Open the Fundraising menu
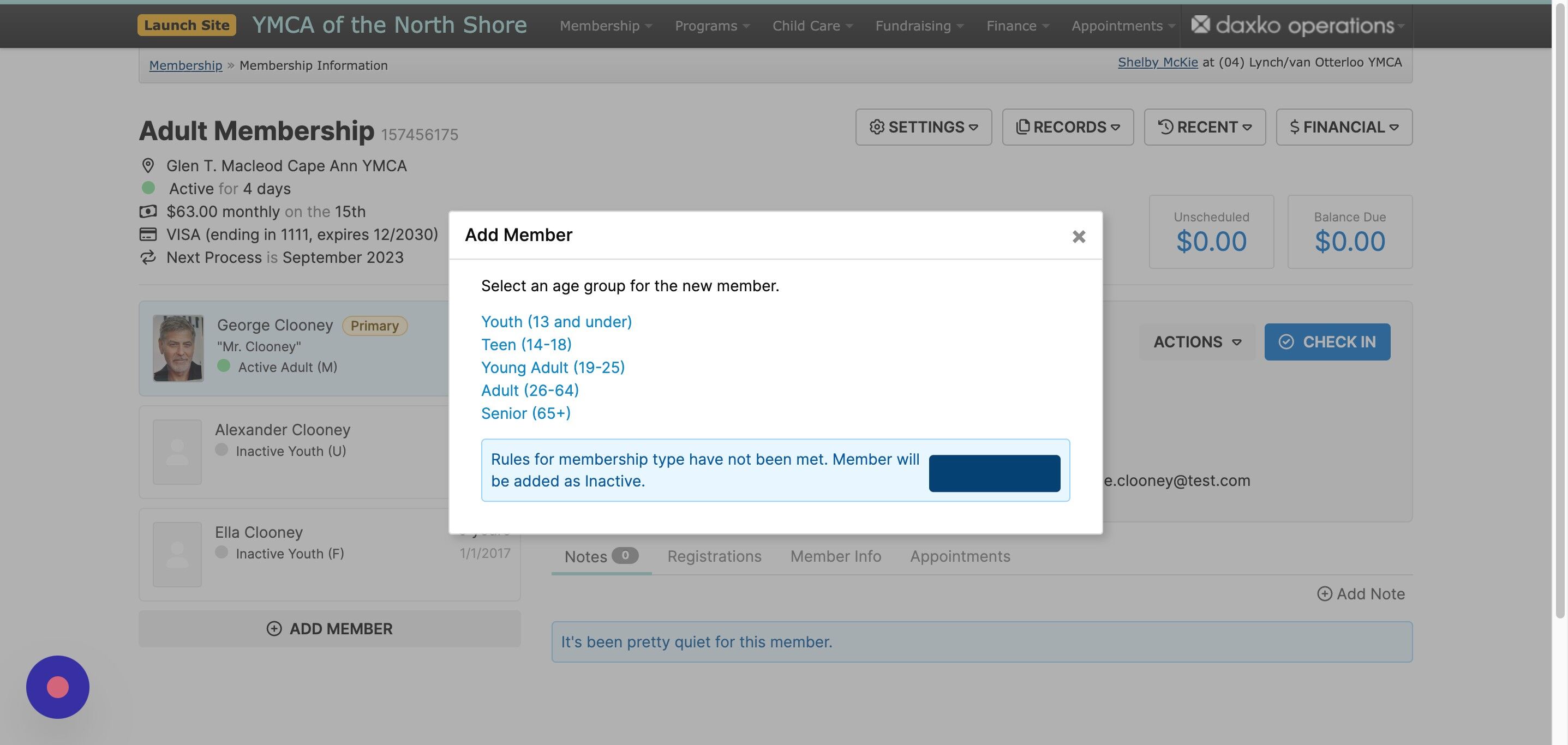 [x=919, y=26]
